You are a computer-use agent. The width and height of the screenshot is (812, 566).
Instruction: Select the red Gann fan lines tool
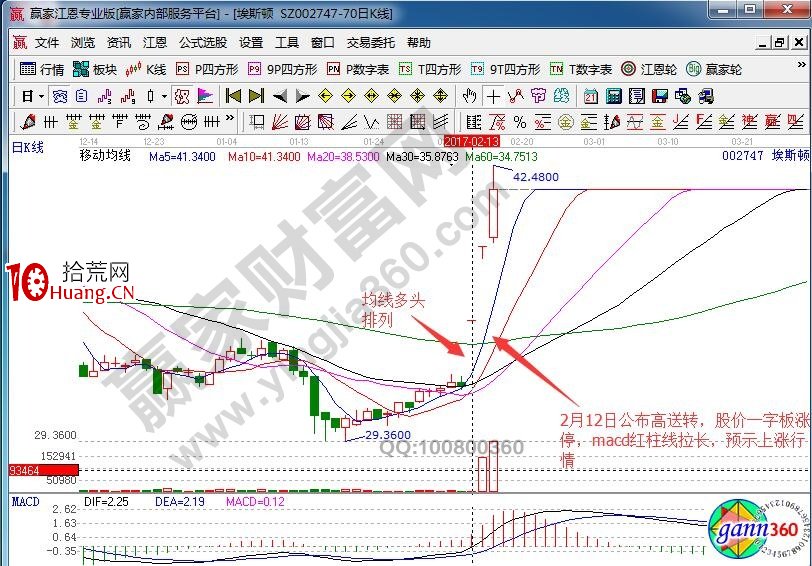[280, 122]
